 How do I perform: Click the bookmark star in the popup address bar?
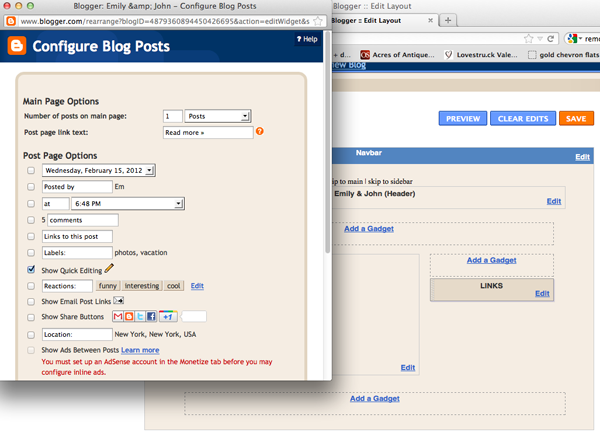[x=317, y=21]
